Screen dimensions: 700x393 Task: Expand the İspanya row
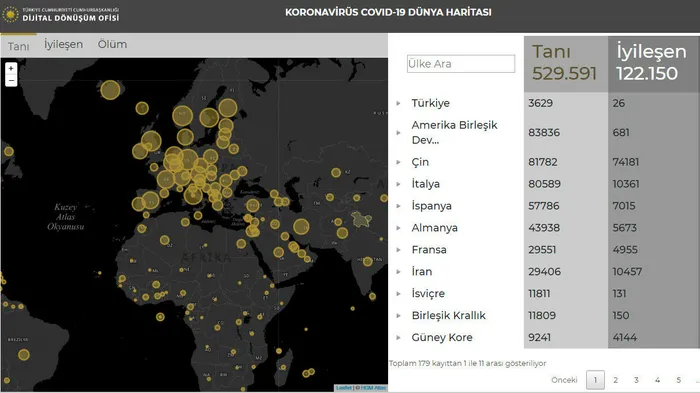tap(398, 206)
